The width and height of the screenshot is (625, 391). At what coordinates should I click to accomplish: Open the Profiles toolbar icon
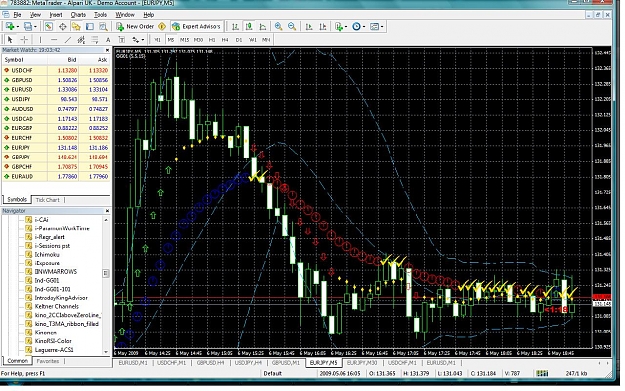click(28, 27)
